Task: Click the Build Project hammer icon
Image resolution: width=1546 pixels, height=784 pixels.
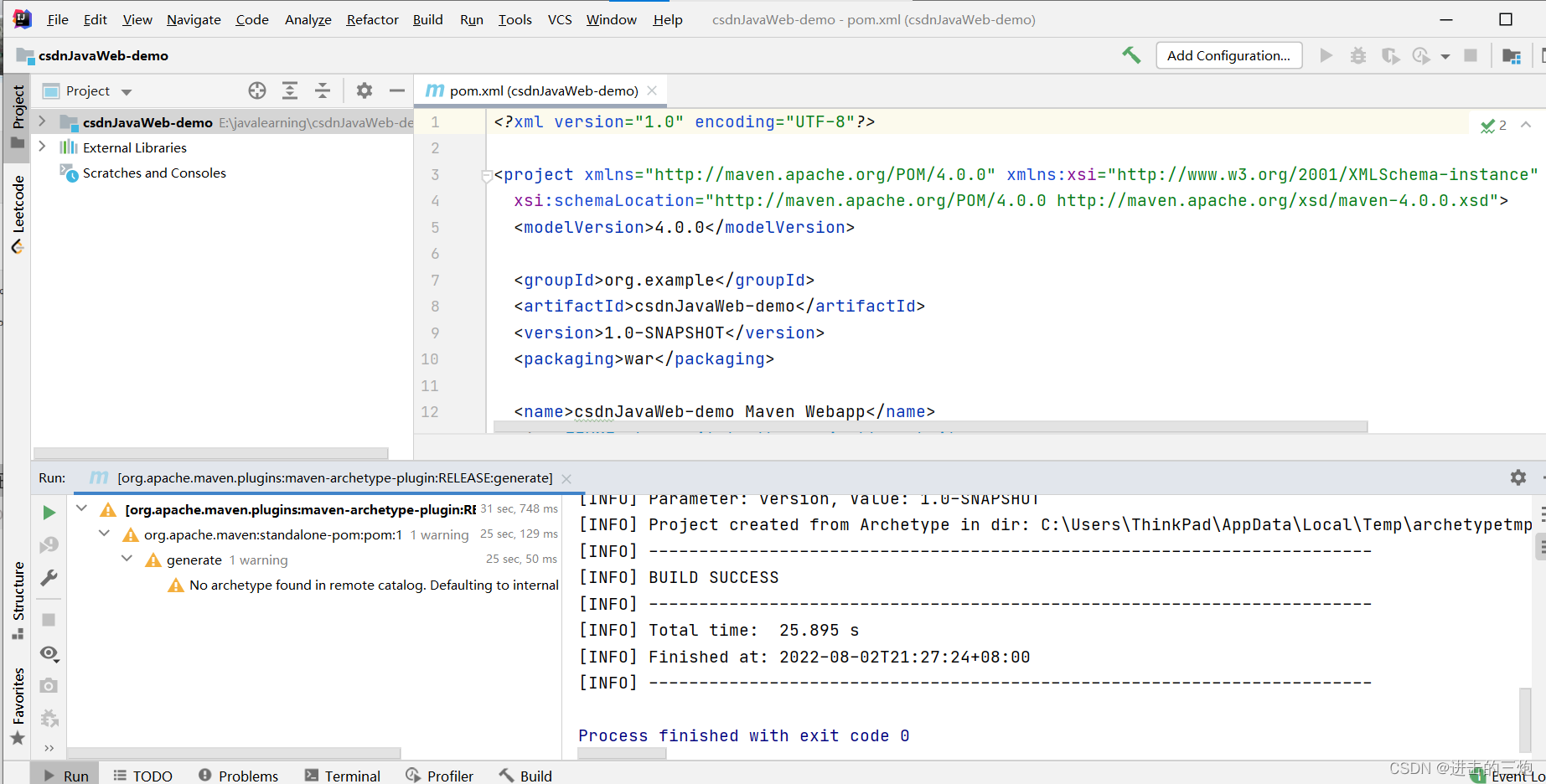Action: (x=1131, y=55)
